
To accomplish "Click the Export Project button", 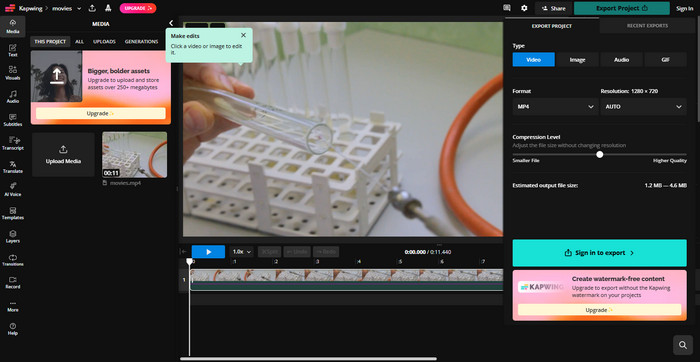I will 622,8.
